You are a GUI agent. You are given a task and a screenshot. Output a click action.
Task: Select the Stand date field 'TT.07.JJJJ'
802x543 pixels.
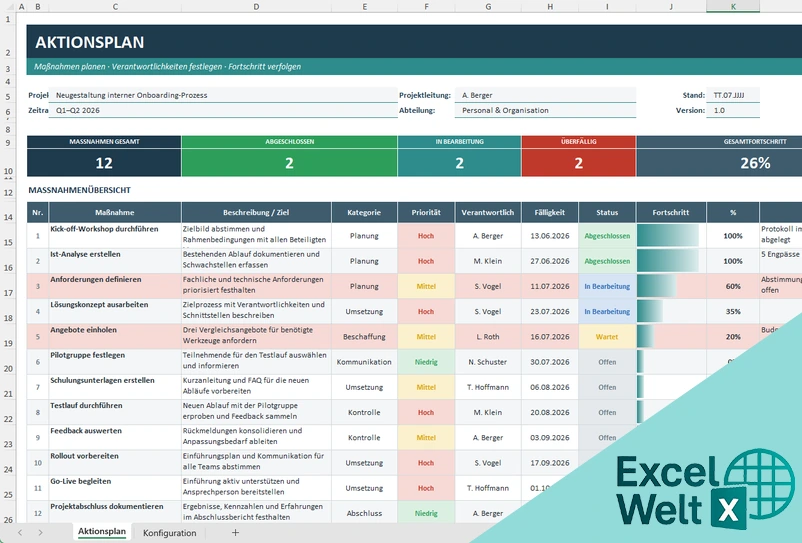[733, 95]
